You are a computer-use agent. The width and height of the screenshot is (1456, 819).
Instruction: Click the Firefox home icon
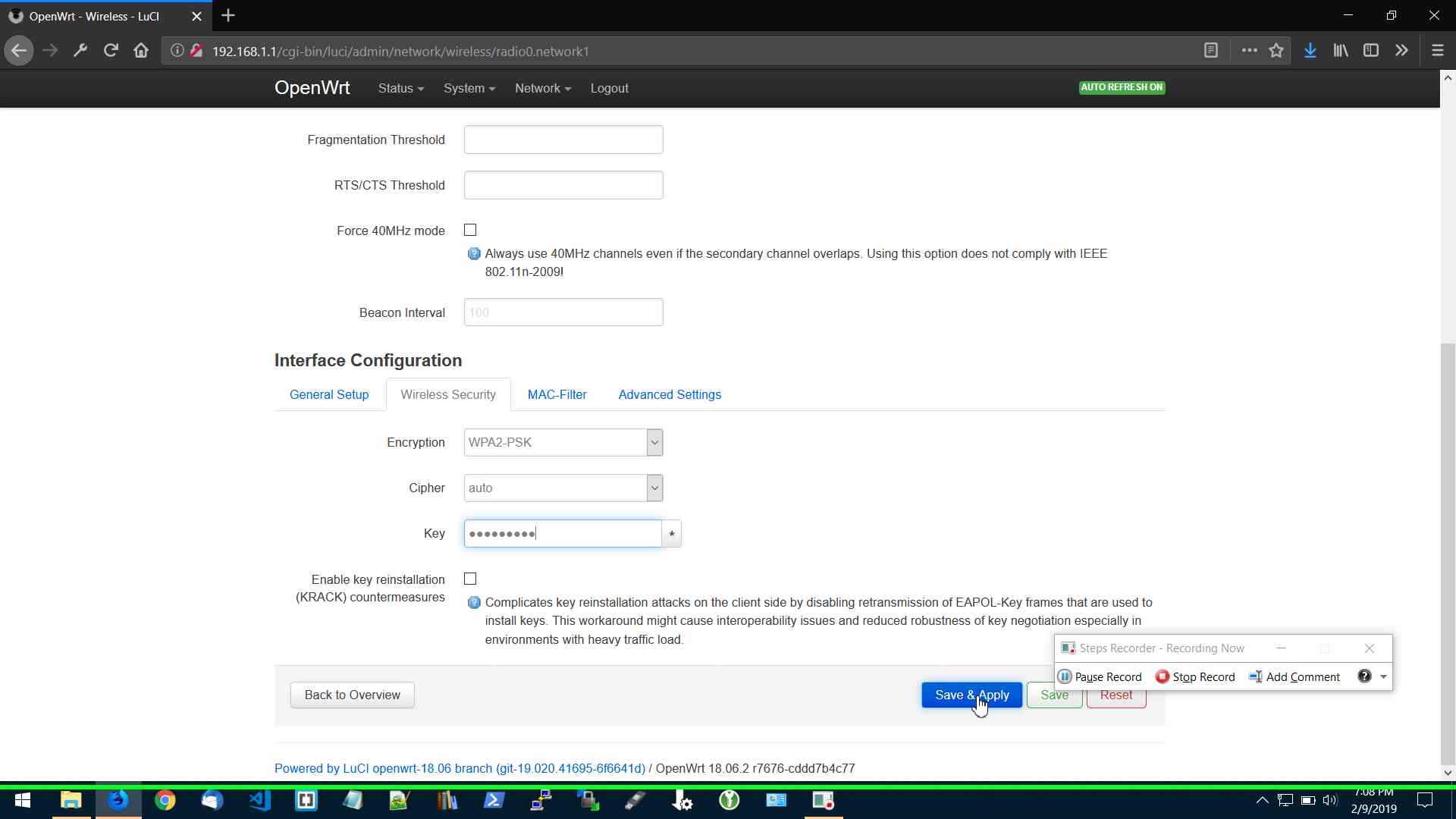pyautogui.click(x=141, y=51)
